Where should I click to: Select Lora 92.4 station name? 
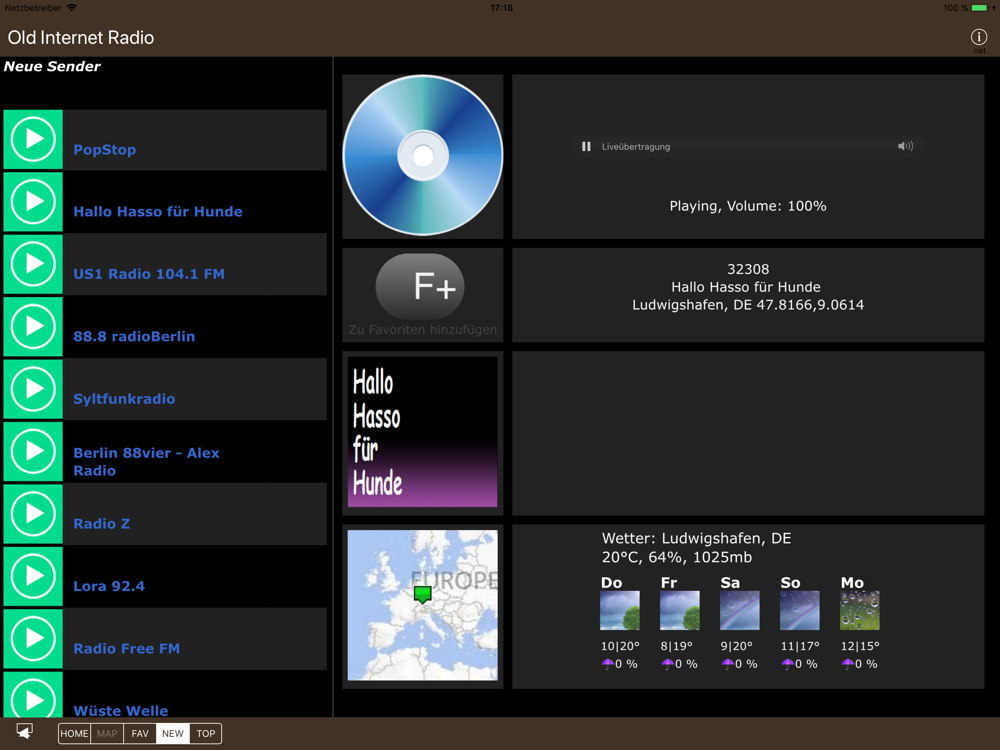[x=109, y=586]
